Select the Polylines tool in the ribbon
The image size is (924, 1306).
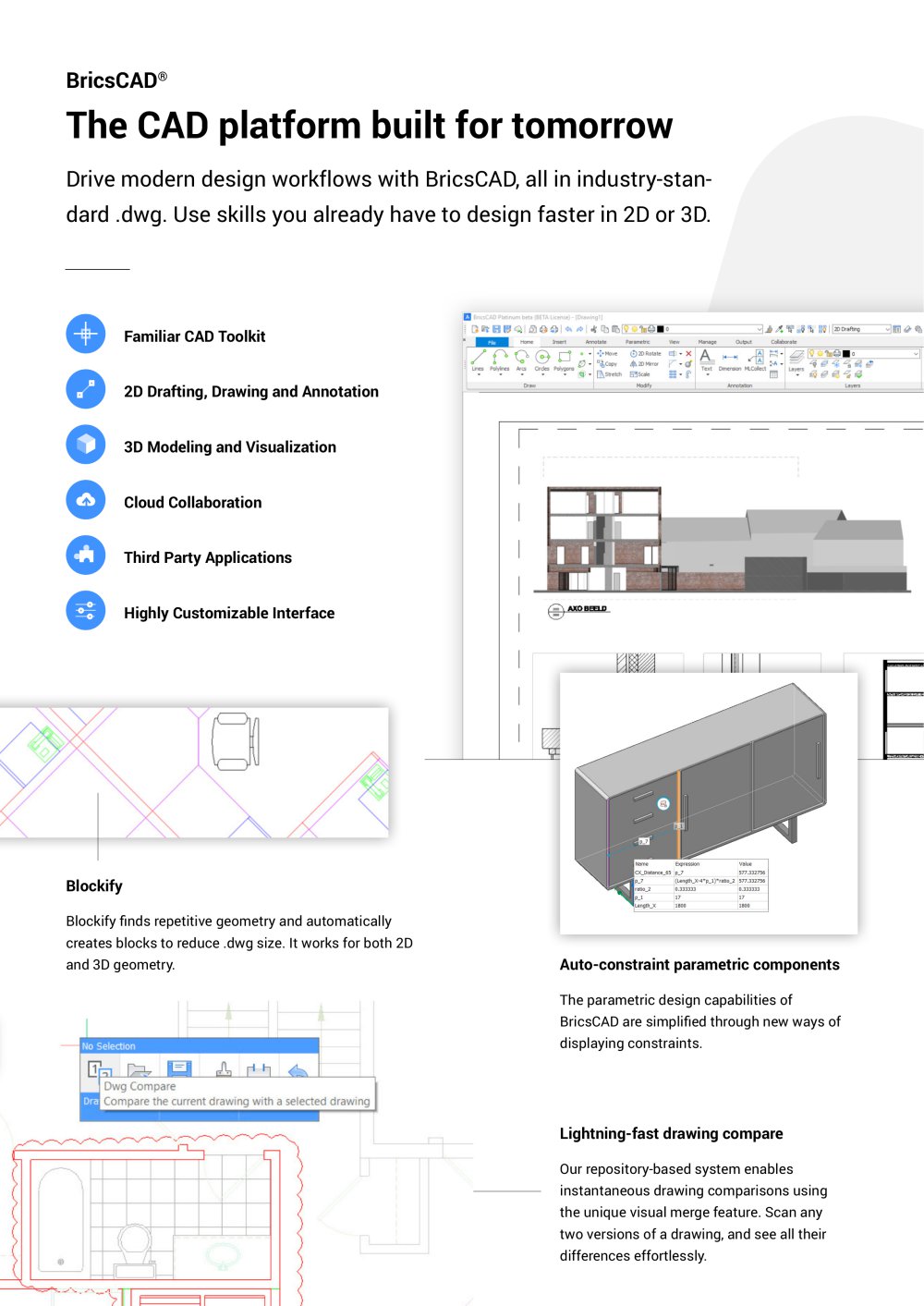[x=500, y=362]
